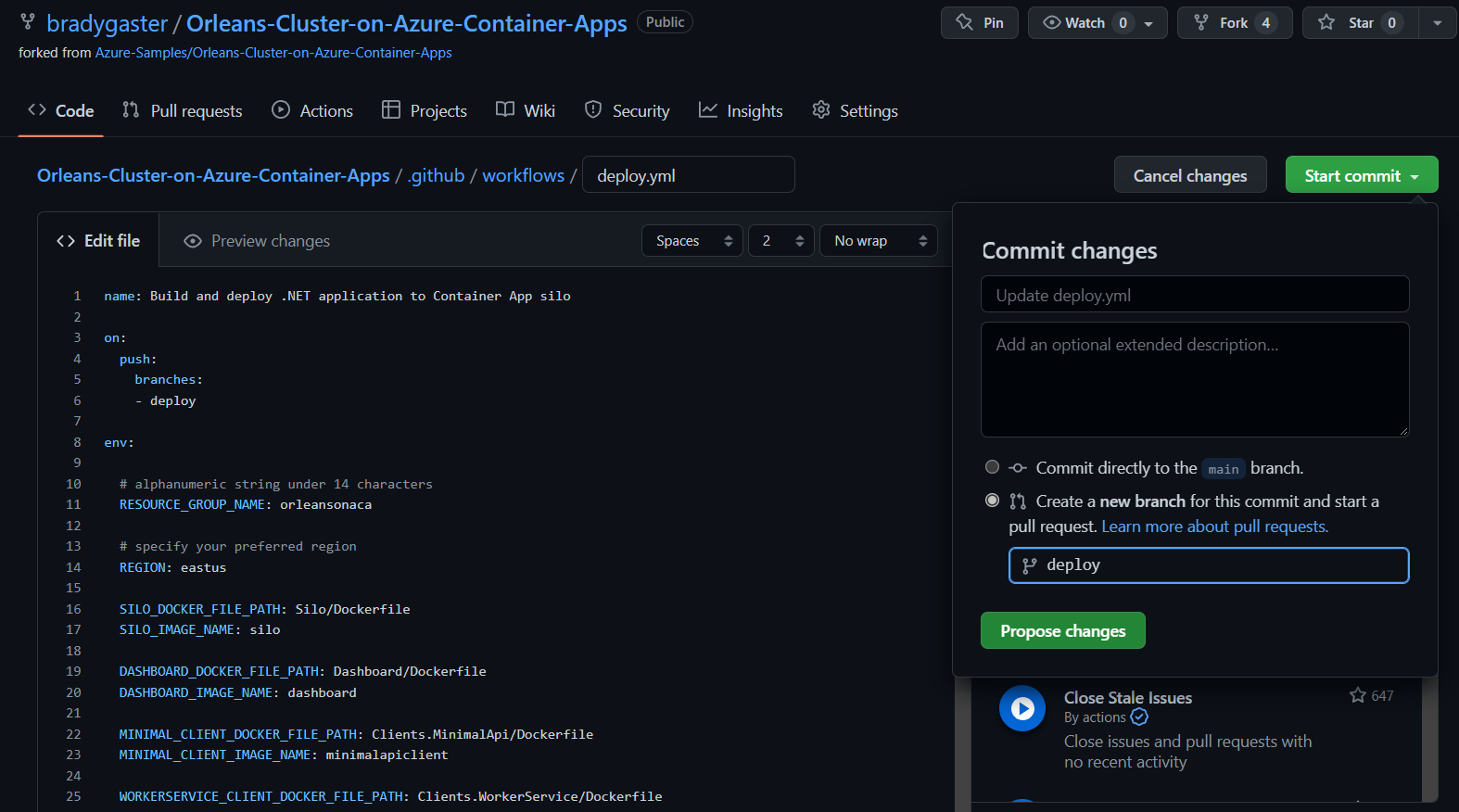The width and height of the screenshot is (1459, 812).
Task: Select commit directly to main branch
Action: coord(992,467)
